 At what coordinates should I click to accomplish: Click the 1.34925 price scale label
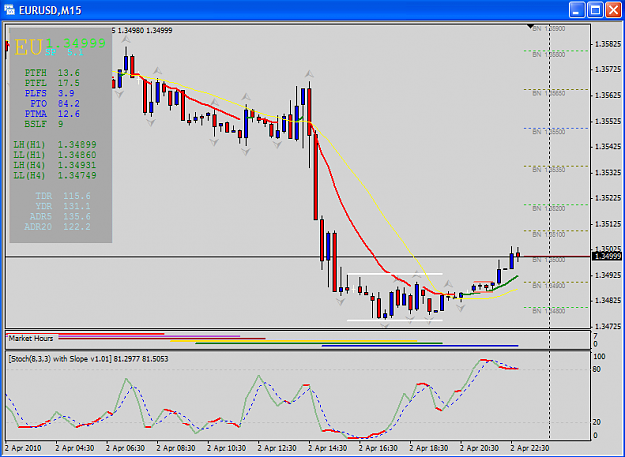point(607,275)
